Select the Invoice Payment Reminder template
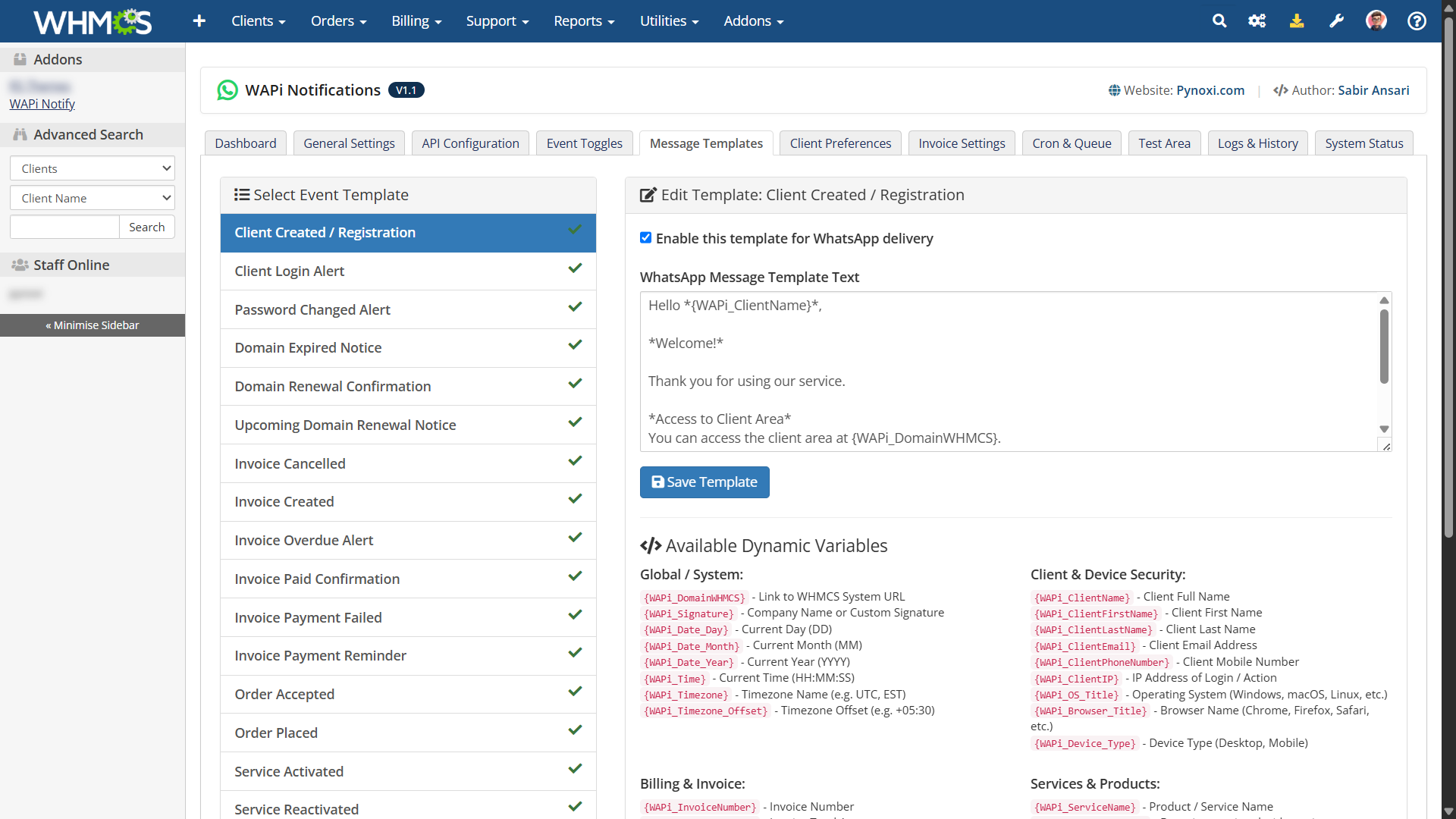Screen dimensions: 1456x819 pyautogui.click(x=408, y=655)
